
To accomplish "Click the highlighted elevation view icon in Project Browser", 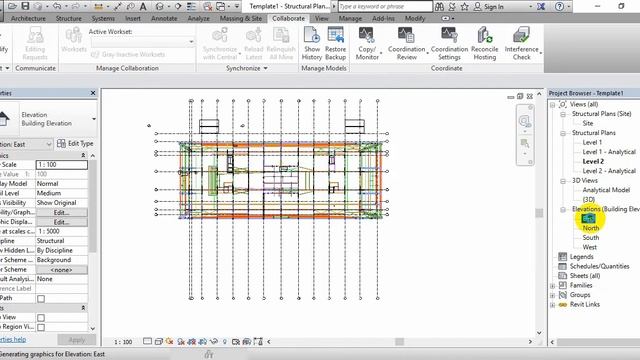I will pyautogui.click(x=589, y=218).
